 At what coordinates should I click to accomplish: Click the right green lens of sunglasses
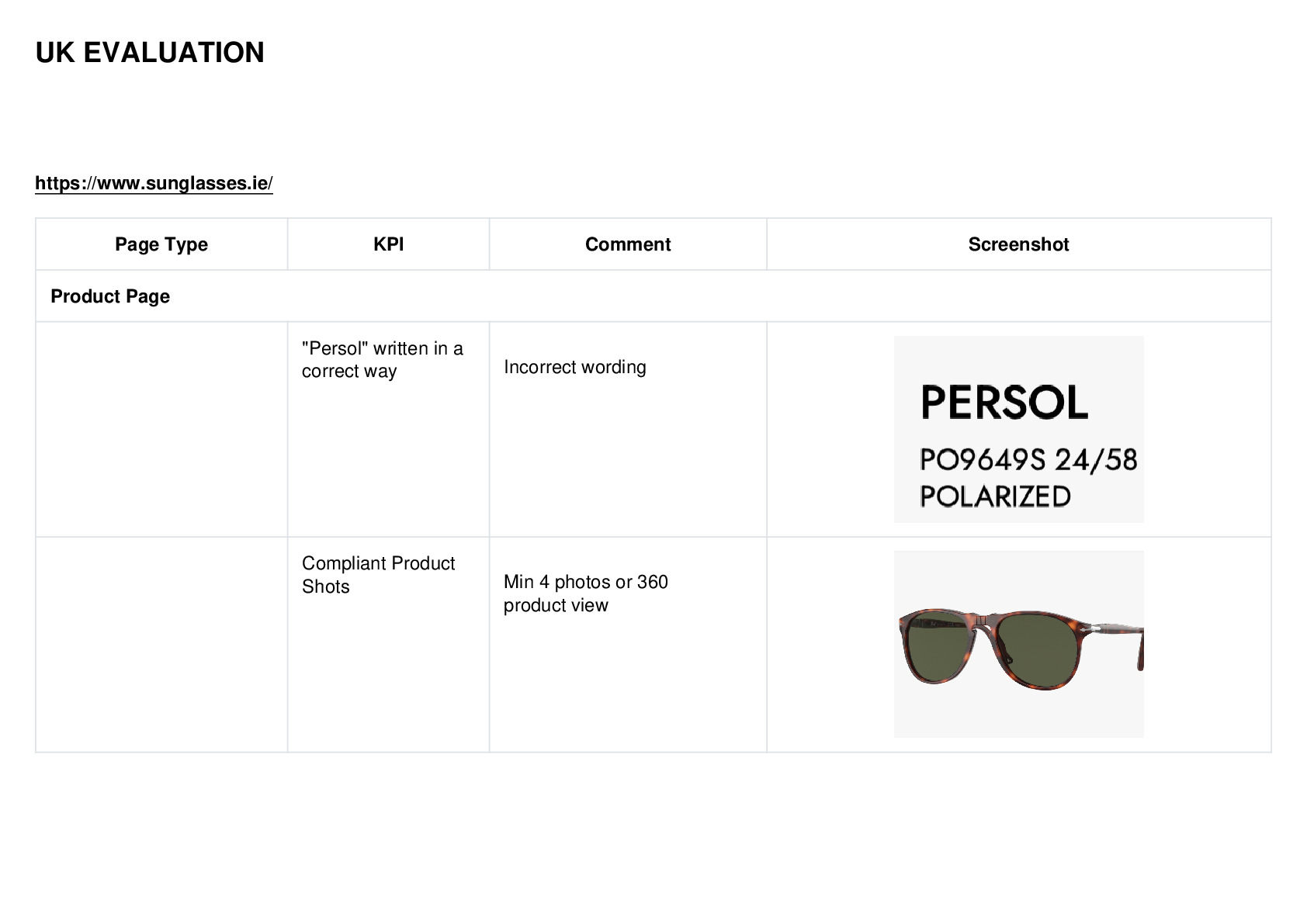(1038, 650)
